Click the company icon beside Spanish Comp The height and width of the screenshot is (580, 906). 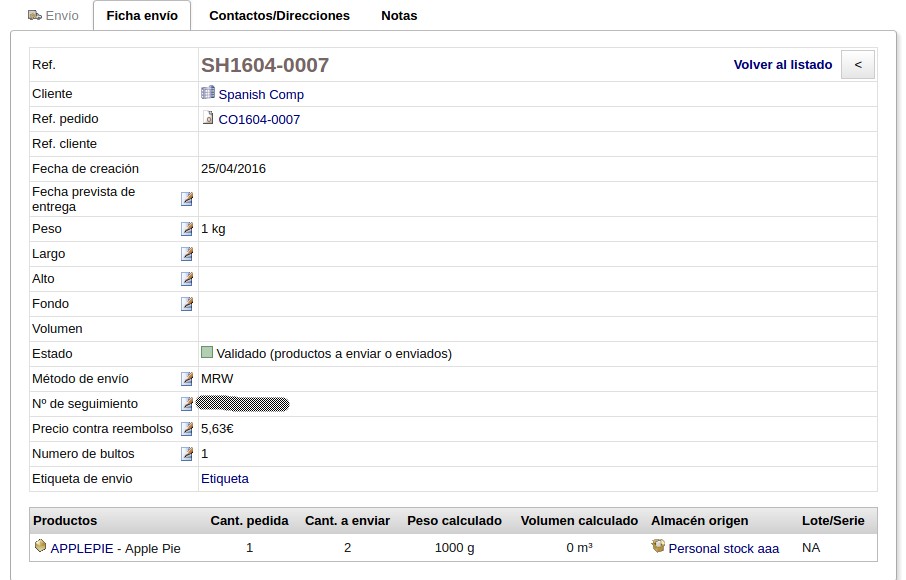(x=208, y=93)
